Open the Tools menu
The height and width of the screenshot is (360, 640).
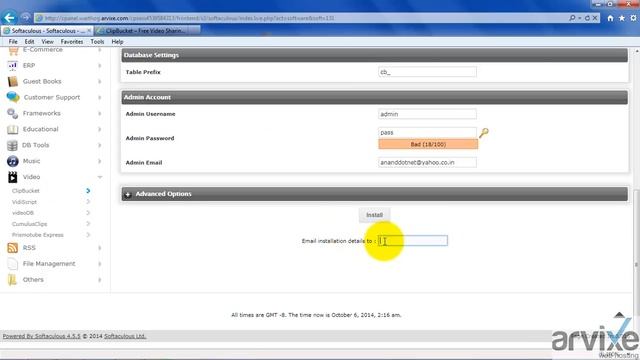coord(97,42)
